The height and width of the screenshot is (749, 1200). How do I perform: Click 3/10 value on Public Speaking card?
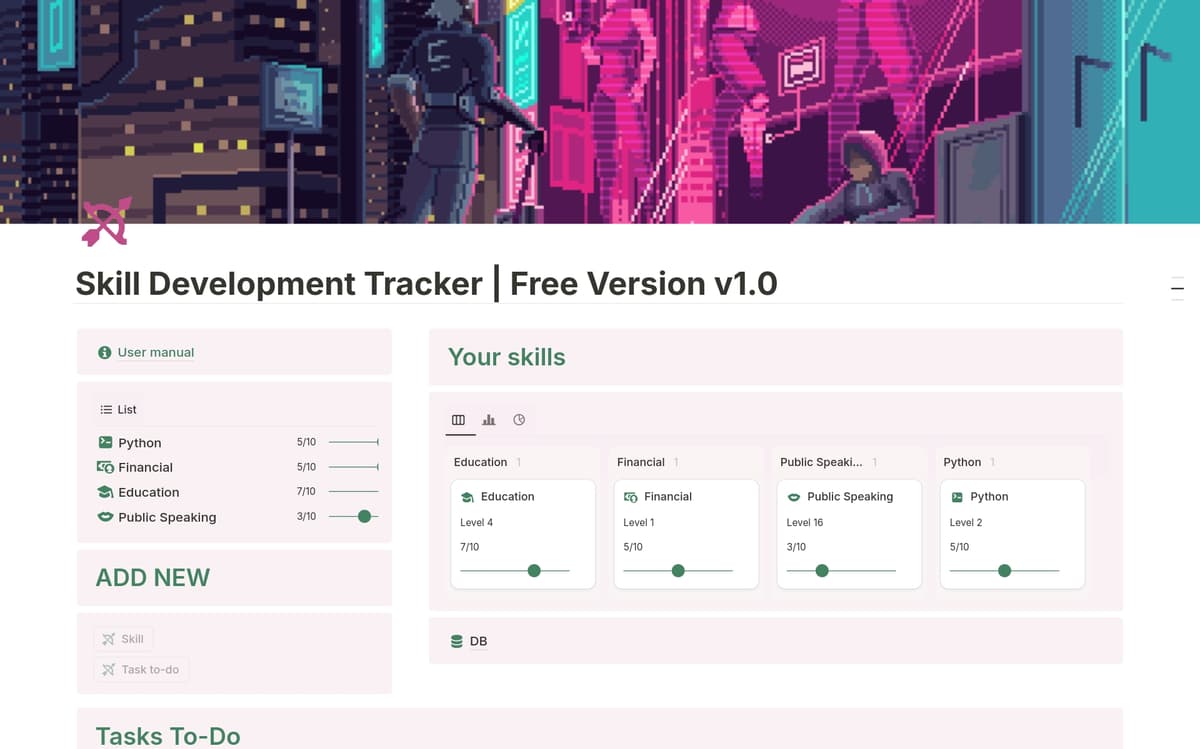click(796, 547)
